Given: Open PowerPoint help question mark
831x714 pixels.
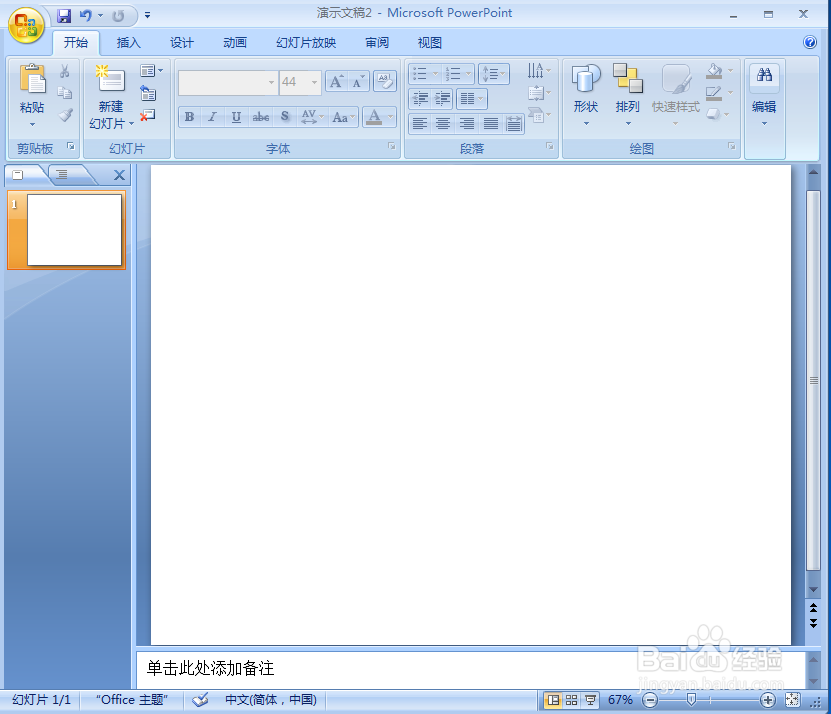Looking at the screenshot, I should 810,42.
